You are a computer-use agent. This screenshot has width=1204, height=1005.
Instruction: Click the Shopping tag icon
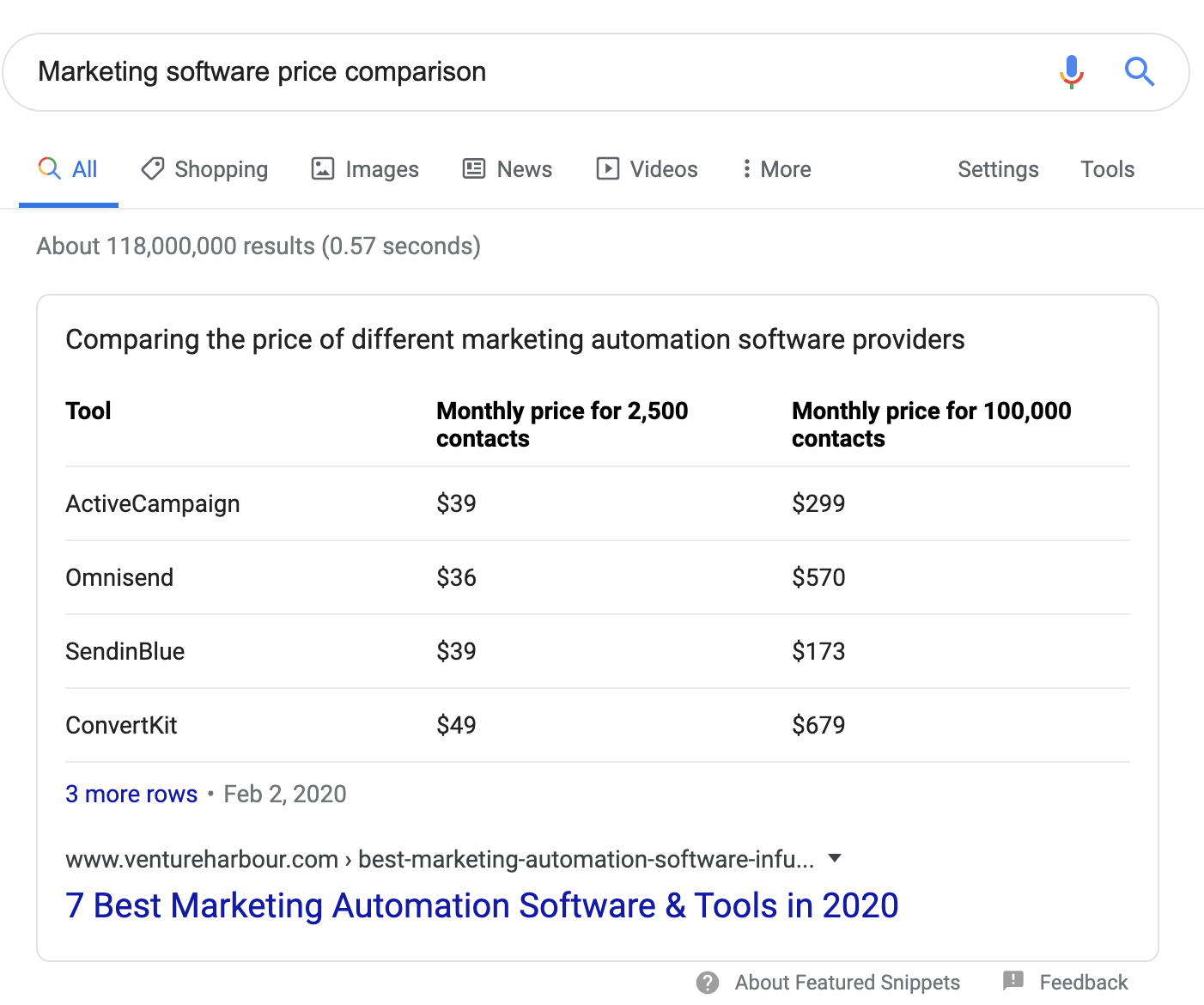(153, 168)
